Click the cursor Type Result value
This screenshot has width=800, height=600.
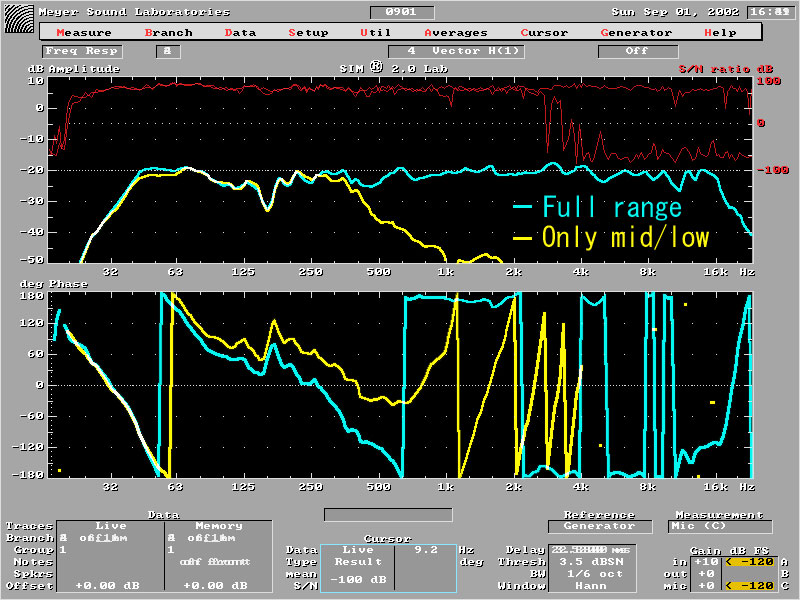[358, 562]
